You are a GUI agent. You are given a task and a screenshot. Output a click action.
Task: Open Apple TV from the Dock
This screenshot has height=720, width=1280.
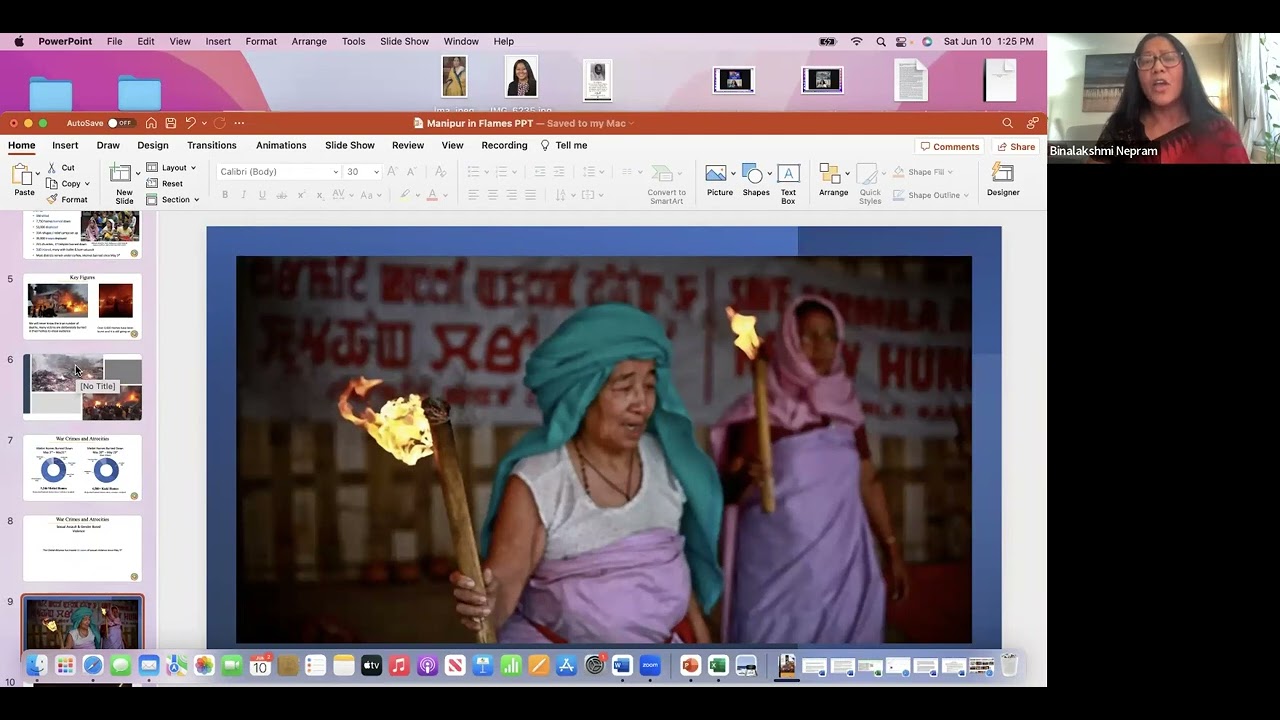pos(371,665)
